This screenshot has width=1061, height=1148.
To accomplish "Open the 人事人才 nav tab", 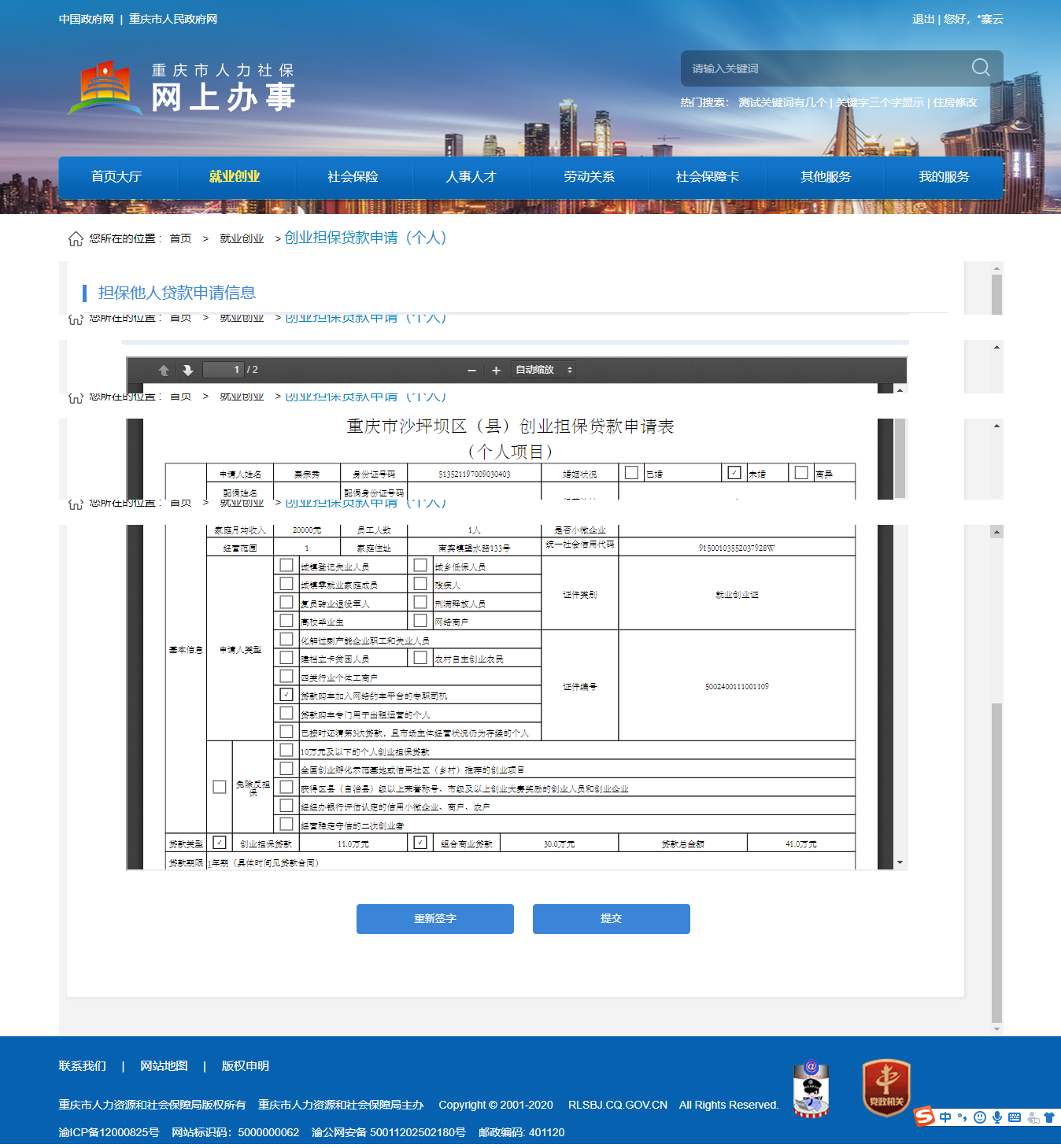I will coord(471,177).
